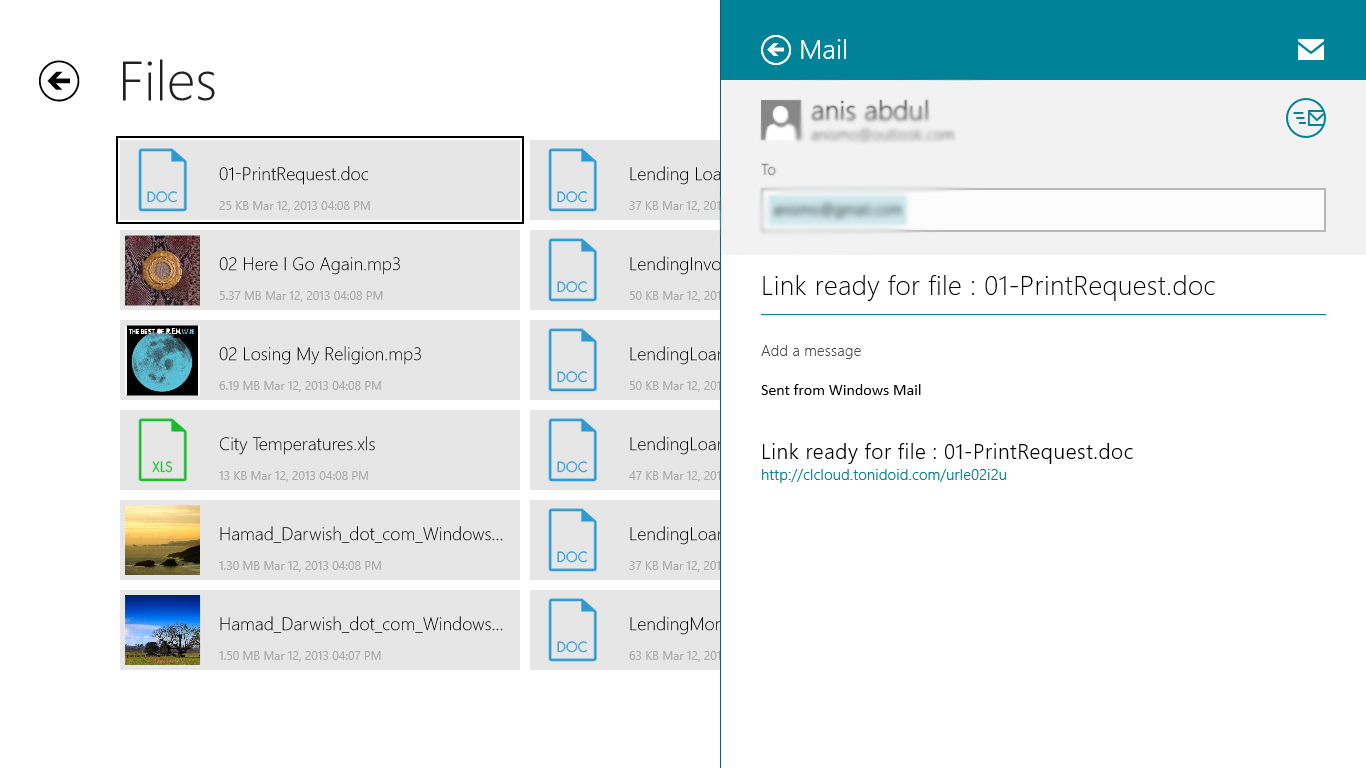Open album art of 02 Losing My Religion.mp3

162,360
